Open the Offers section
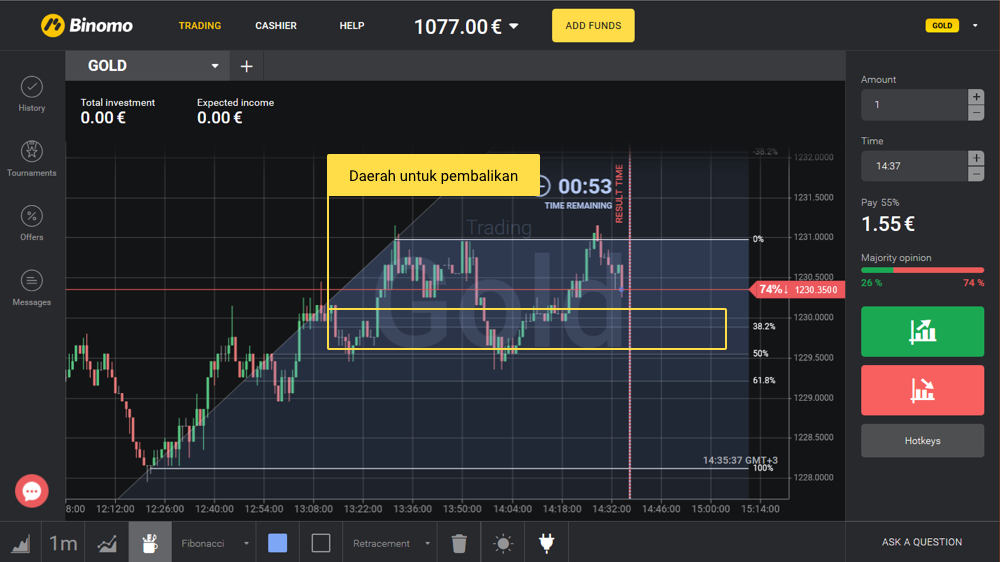 coord(31,223)
